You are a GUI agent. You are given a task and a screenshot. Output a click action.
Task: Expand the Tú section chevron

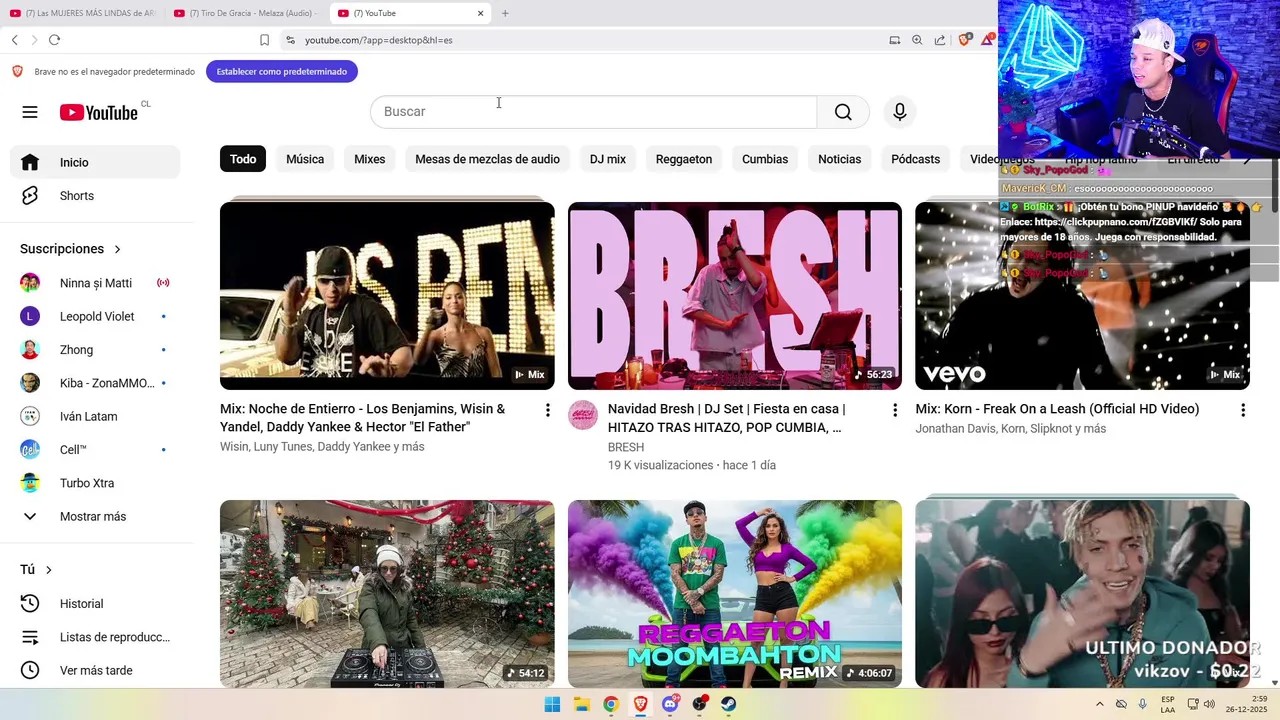click(48, 570)
